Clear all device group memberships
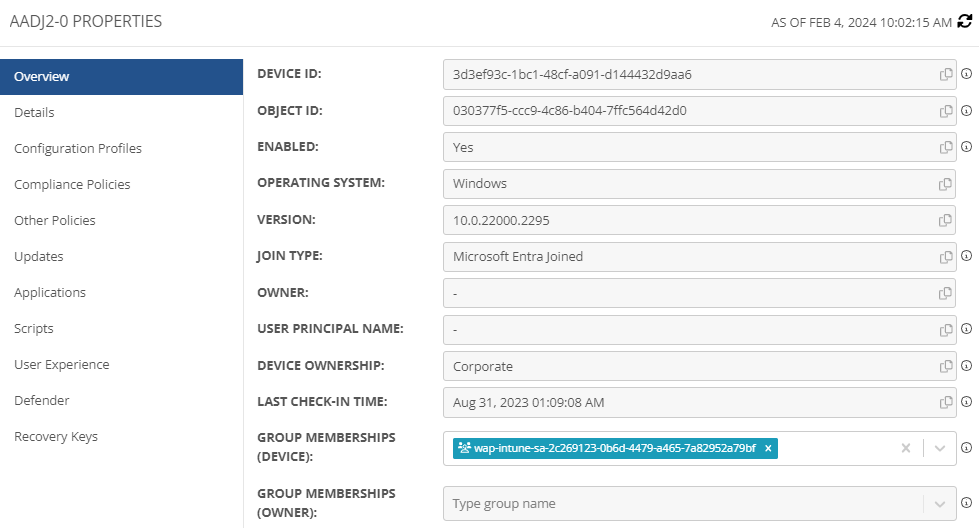The height and width of the screenshot is (528, 979). (x=906, y=448)
